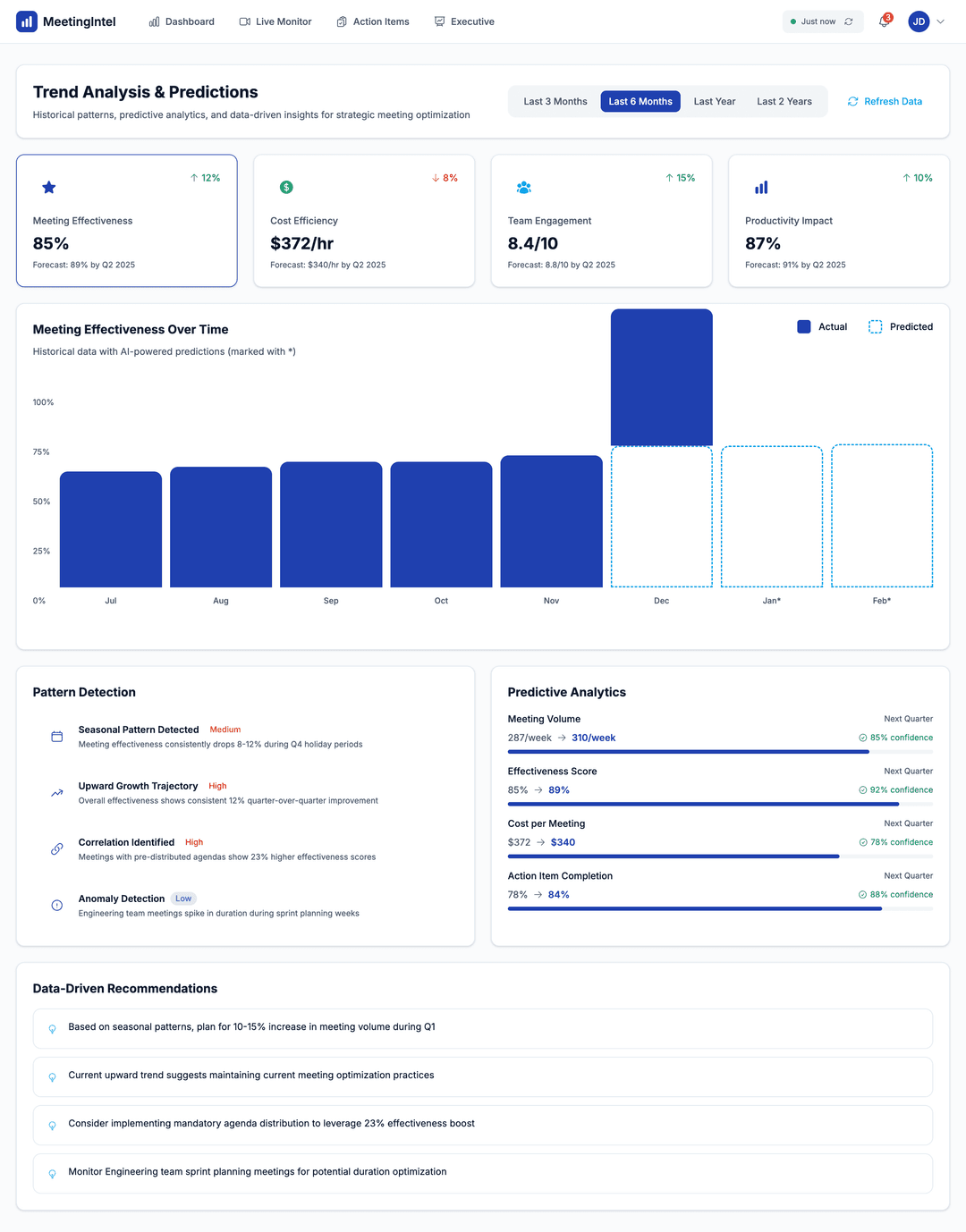The width and height of the screenshot is (966, 1232).
Task: Click the sync icon beside Just now
Action: tap(849, 21)
